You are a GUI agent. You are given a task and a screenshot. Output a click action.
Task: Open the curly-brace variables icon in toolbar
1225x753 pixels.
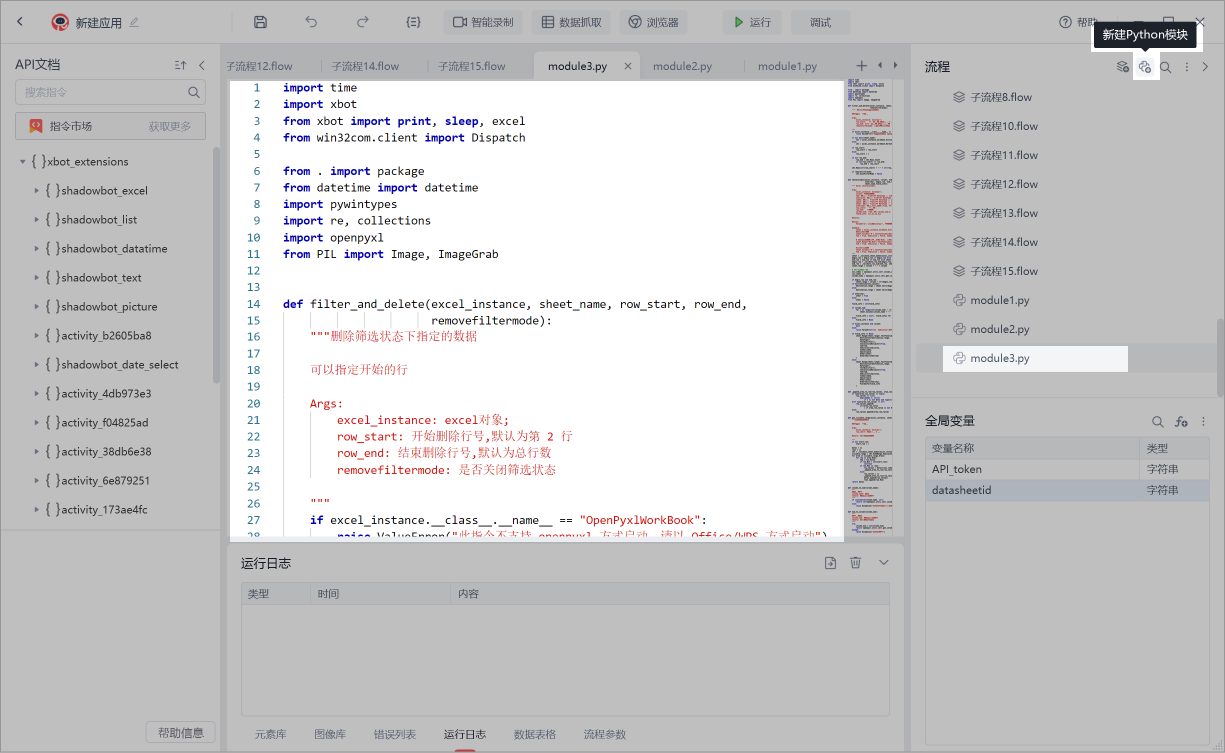pyautogui.click(x=413, y=22)
